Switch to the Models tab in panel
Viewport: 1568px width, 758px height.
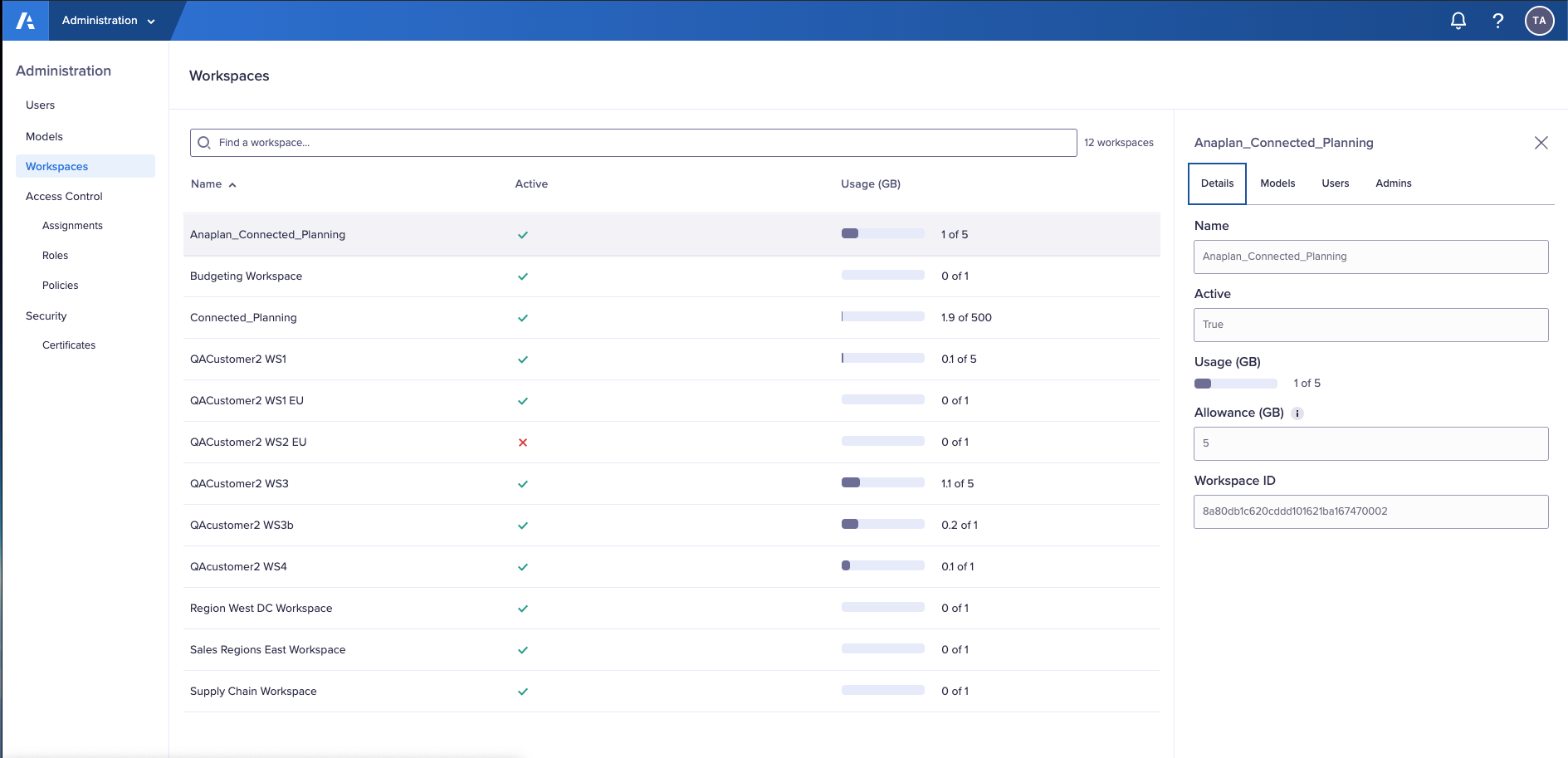1277,183
